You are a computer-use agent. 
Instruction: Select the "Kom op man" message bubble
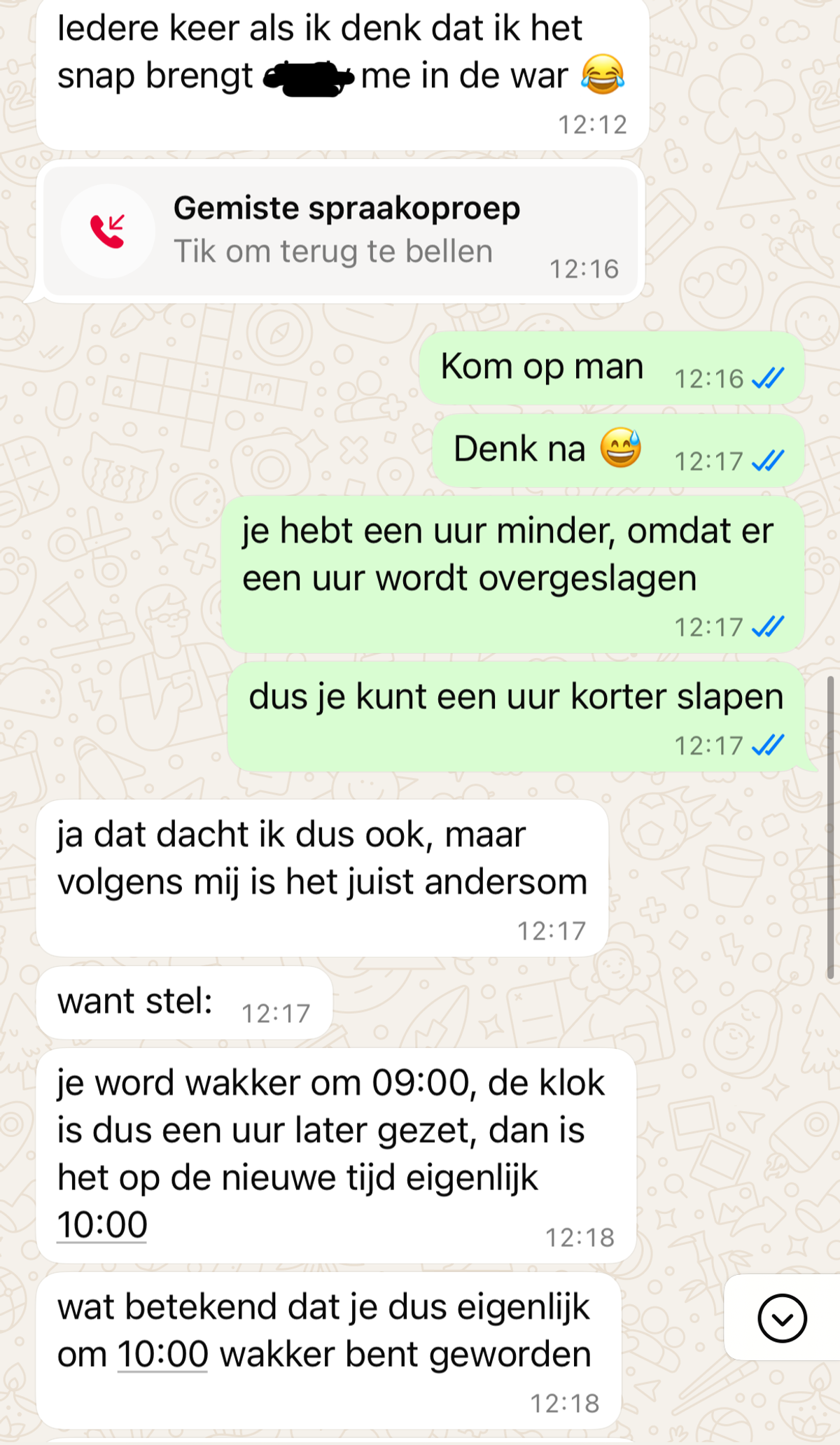612,368
